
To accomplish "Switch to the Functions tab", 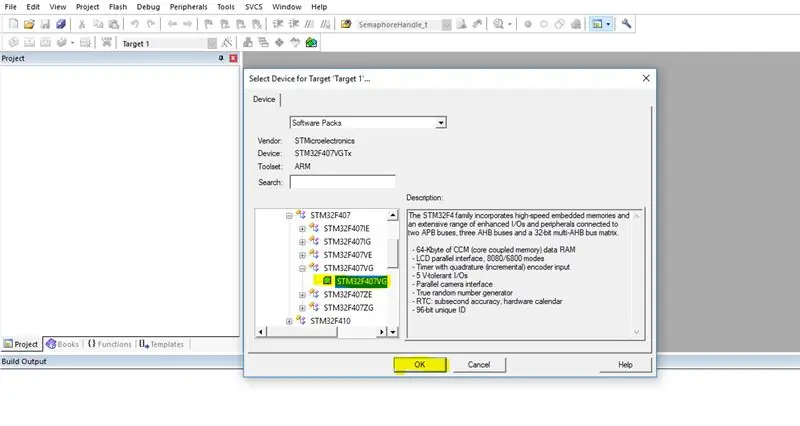I will pos(109,344).
